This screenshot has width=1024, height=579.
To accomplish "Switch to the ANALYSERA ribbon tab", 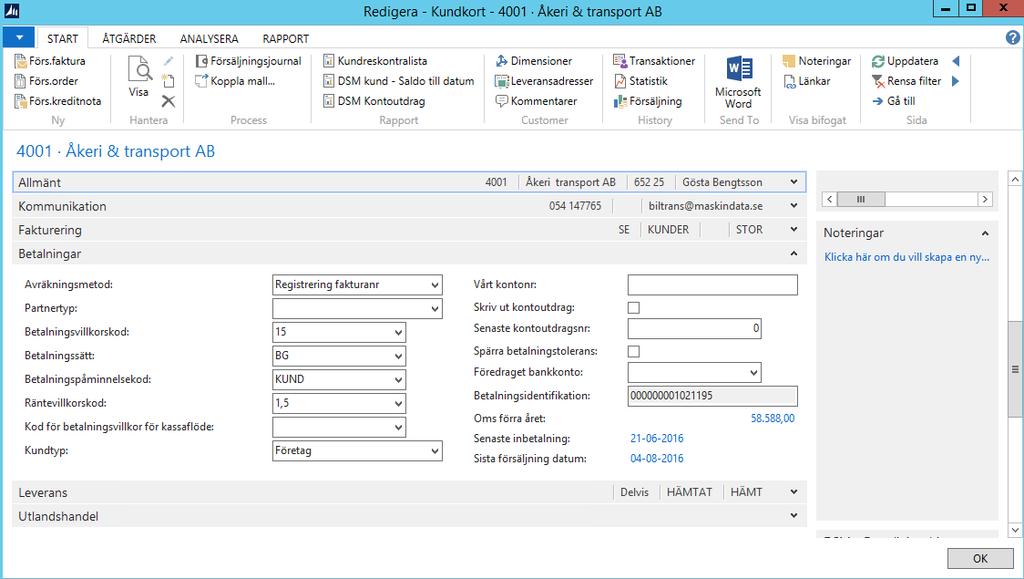I will click(x=209, y=39).
